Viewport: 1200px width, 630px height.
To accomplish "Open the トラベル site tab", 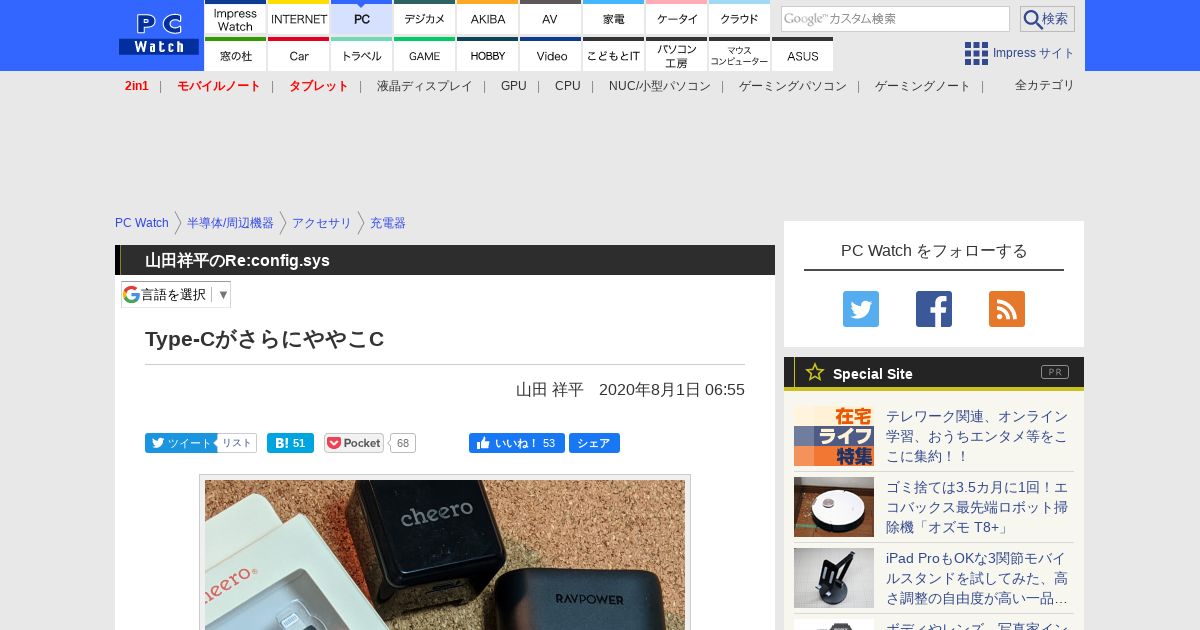I will (x=362, y=54).
